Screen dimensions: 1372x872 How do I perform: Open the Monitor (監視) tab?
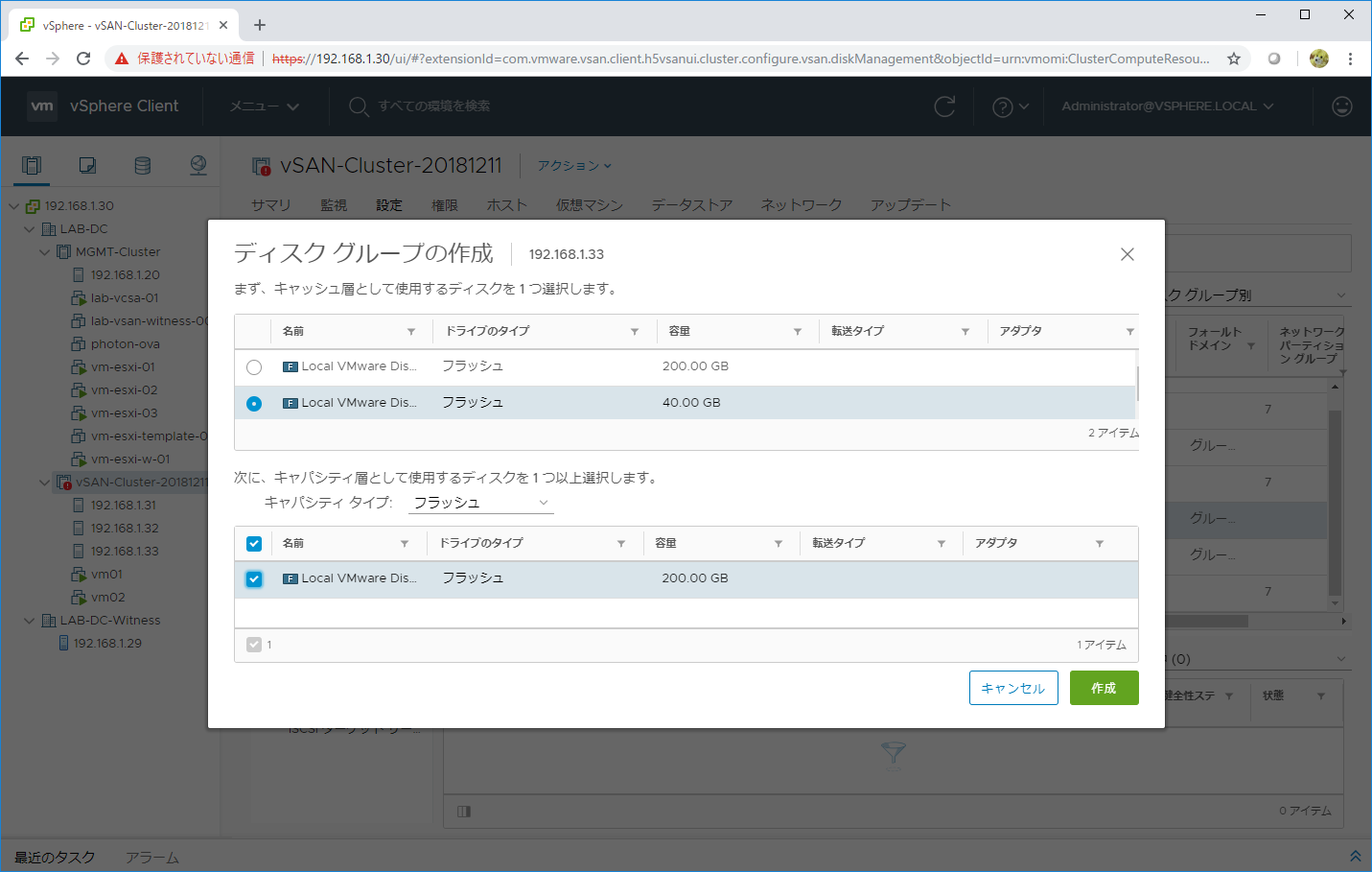click(x=334, y=205)
